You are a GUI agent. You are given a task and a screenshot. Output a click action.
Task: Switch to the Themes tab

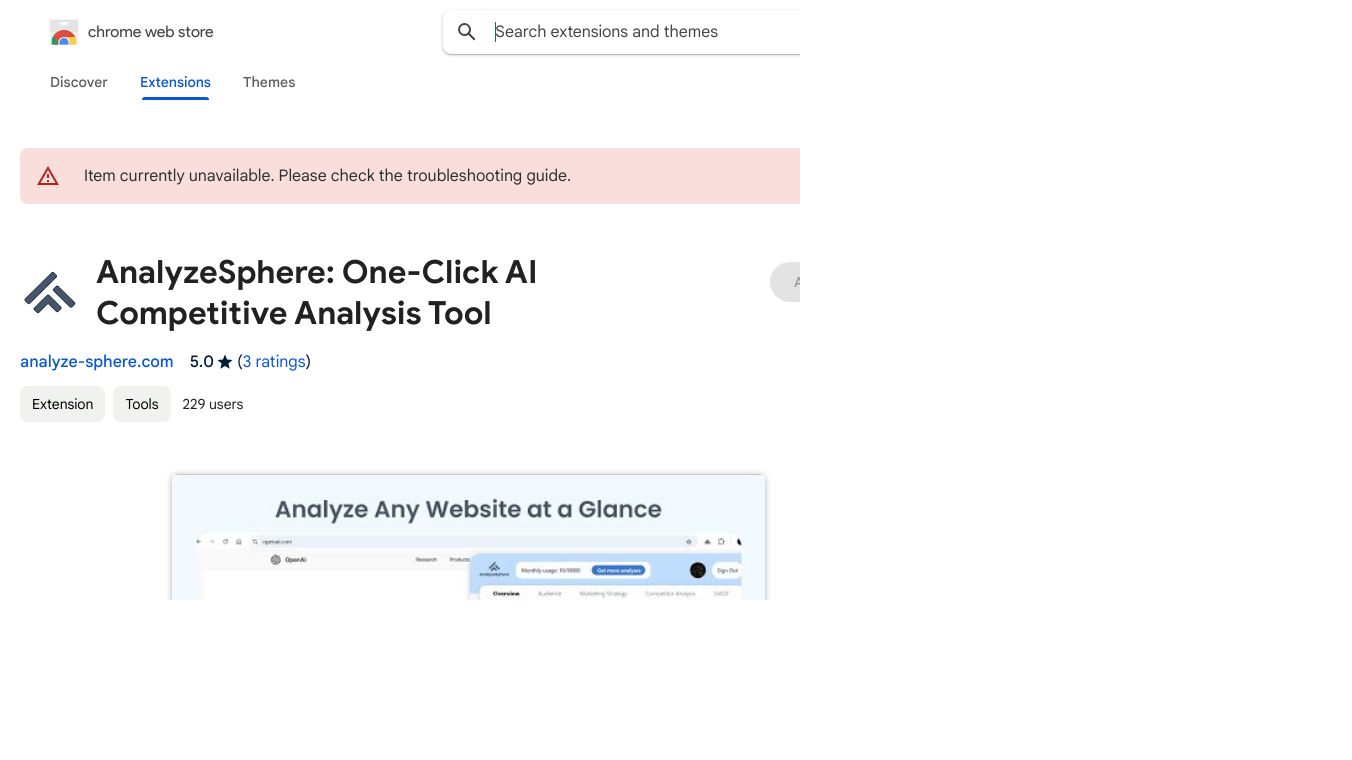269,82
